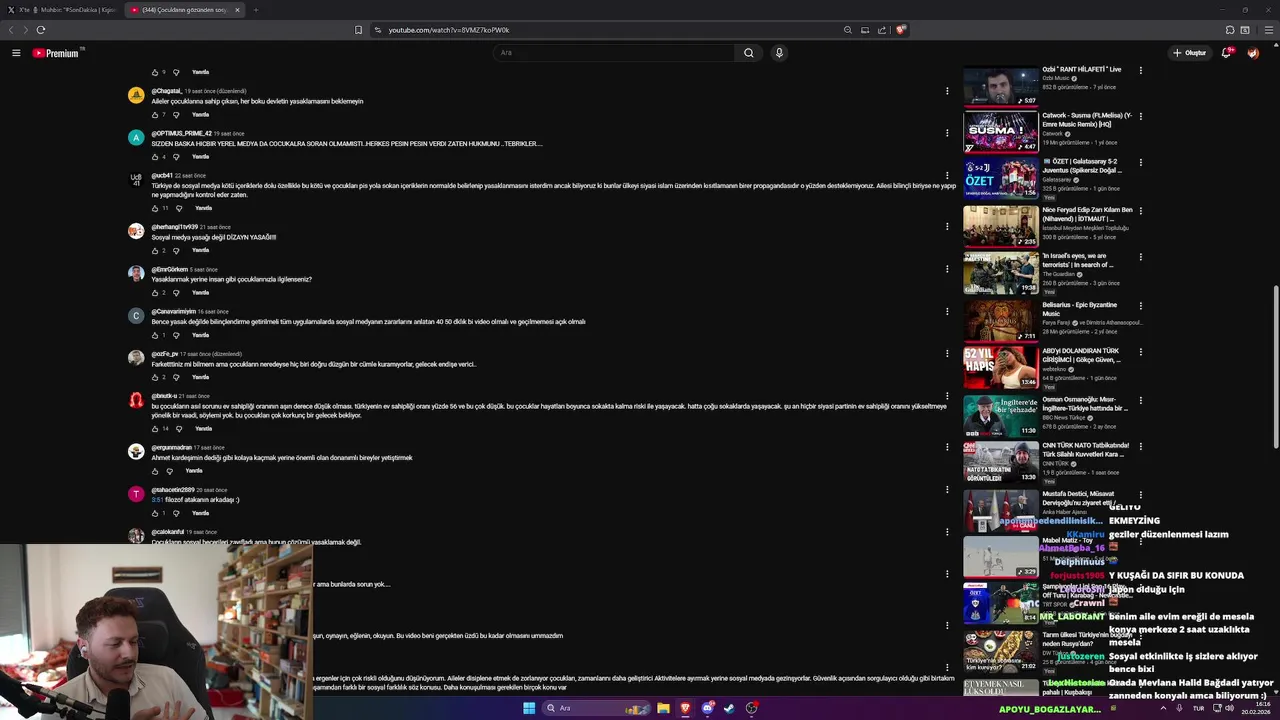Open @tahacetin2889 profile avatar
The height and width of the screenshot is (720, 1280).
pos(136,494)
